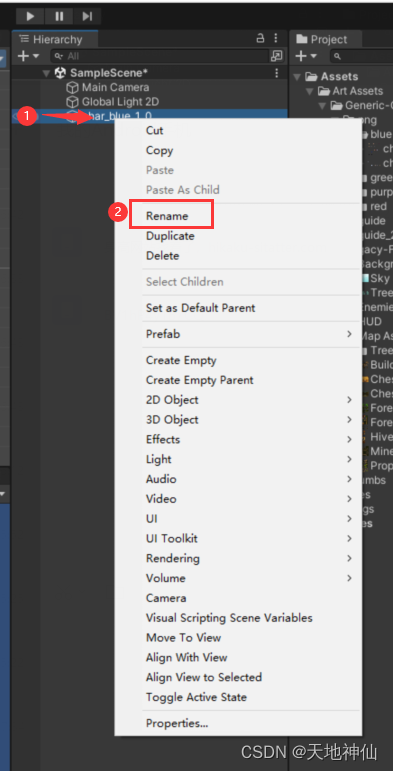Open the UI Toolkit submenu
This screenshot has width=393, height=771.
click(x=238, y=538)
